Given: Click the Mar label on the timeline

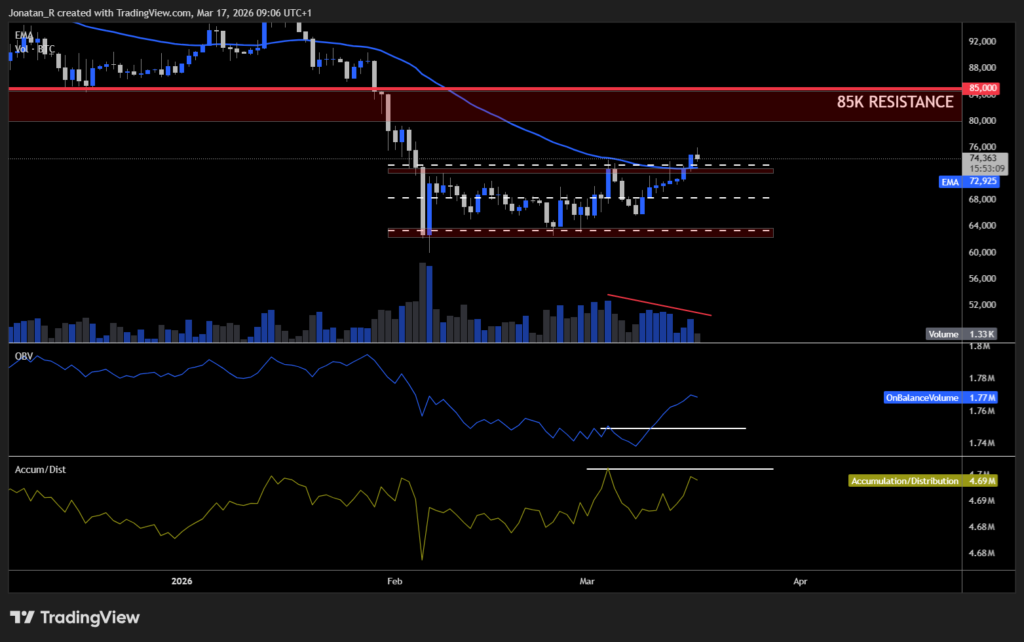Looking at the screenshot, I should point(587,581).
